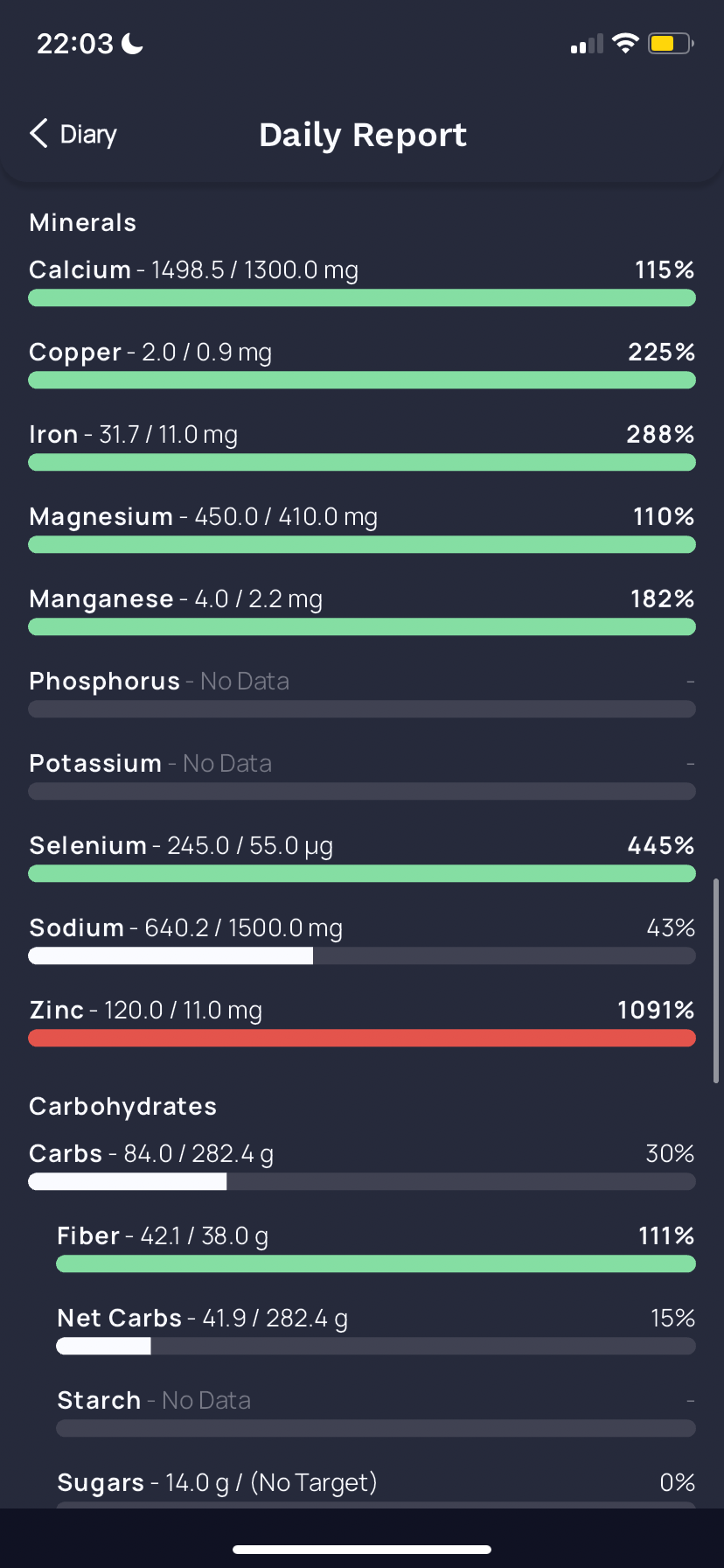Tap the Iron progress bar
Image resolution: width=724 pixels, height=1568 pixels.
[362, 462]
